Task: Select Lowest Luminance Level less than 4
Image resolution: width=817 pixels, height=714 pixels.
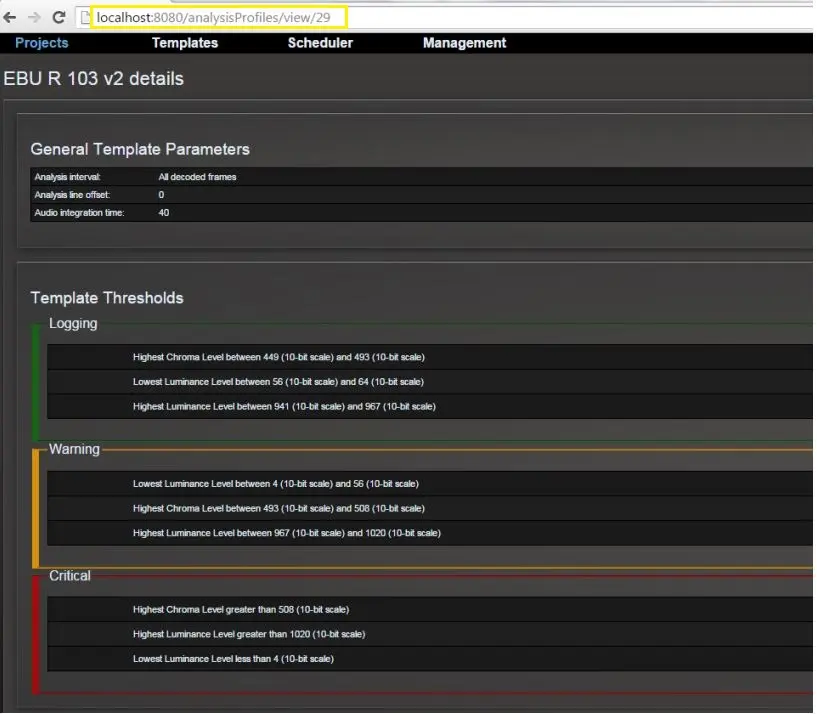Action: pyautogui.click(x=233, y=659)
